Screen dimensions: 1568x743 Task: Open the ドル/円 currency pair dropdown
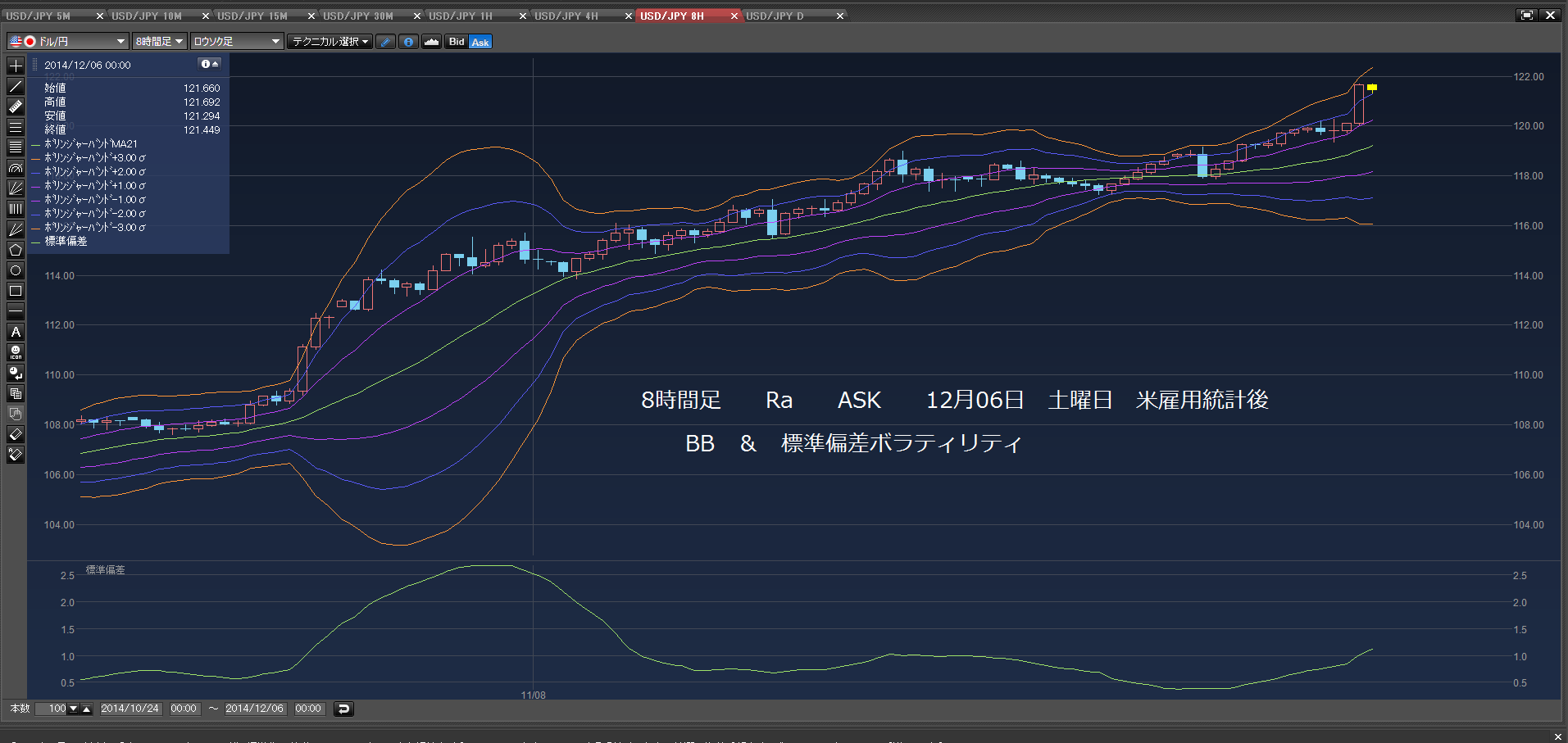click(x=68, y=41)
